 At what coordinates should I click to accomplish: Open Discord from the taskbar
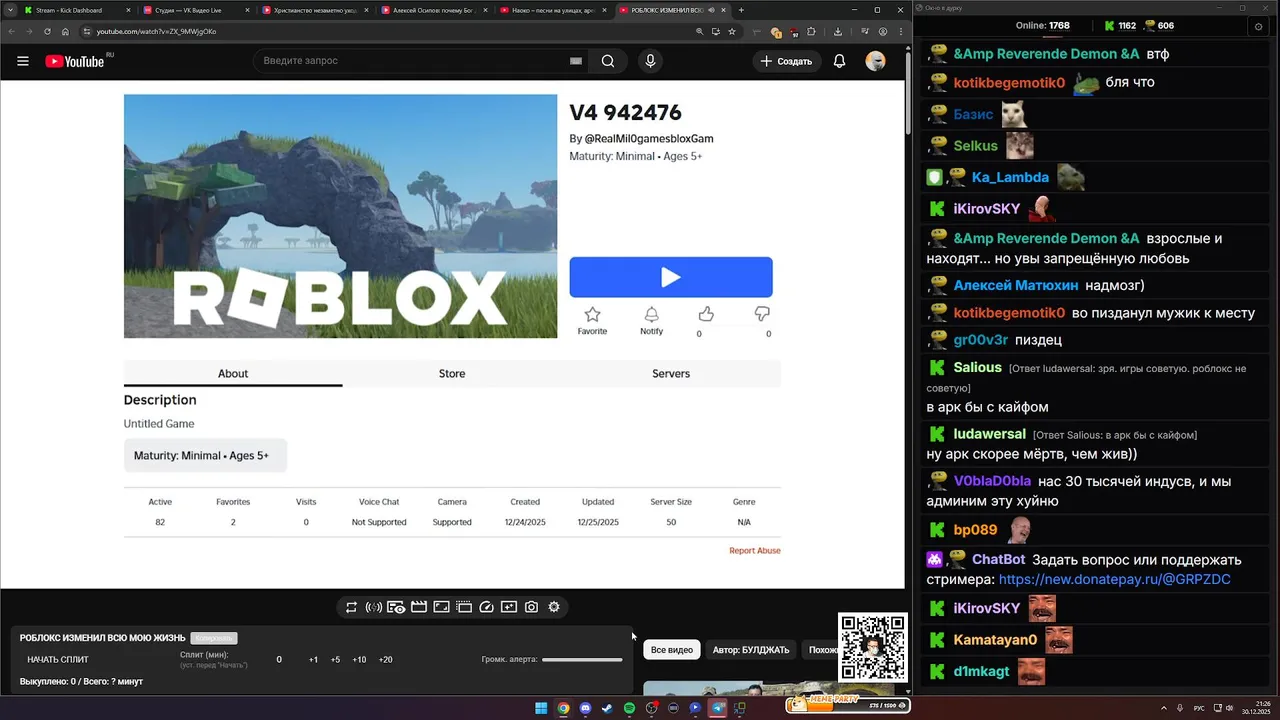585,708
